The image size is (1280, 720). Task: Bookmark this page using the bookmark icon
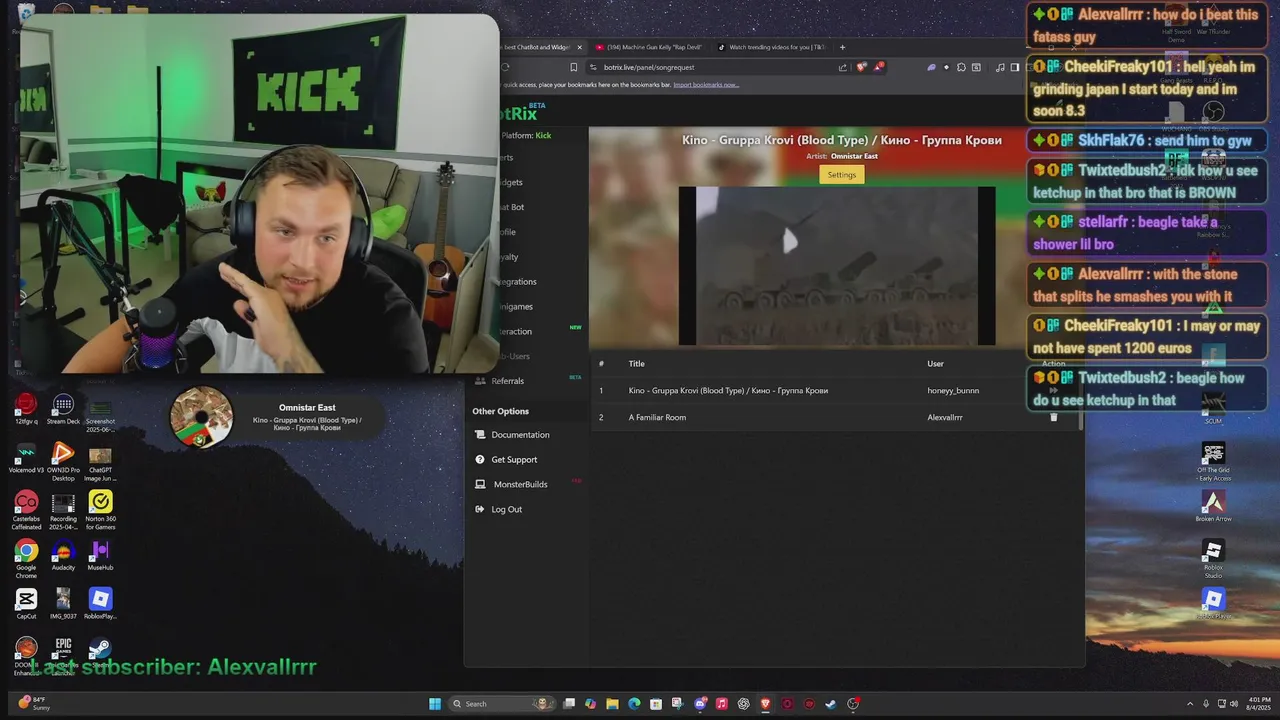pos(573,67)
